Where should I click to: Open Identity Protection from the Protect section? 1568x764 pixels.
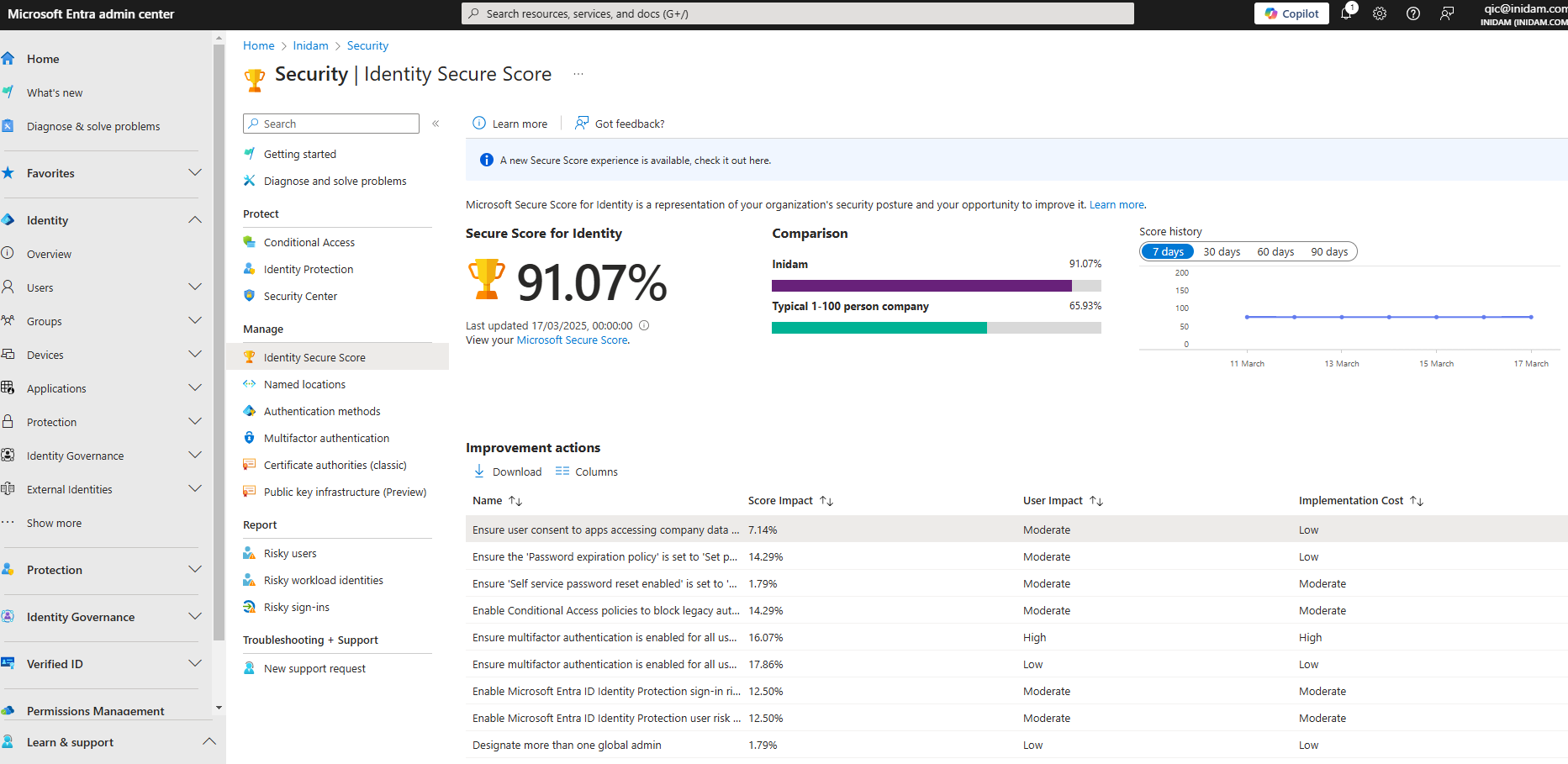(308, 269)
